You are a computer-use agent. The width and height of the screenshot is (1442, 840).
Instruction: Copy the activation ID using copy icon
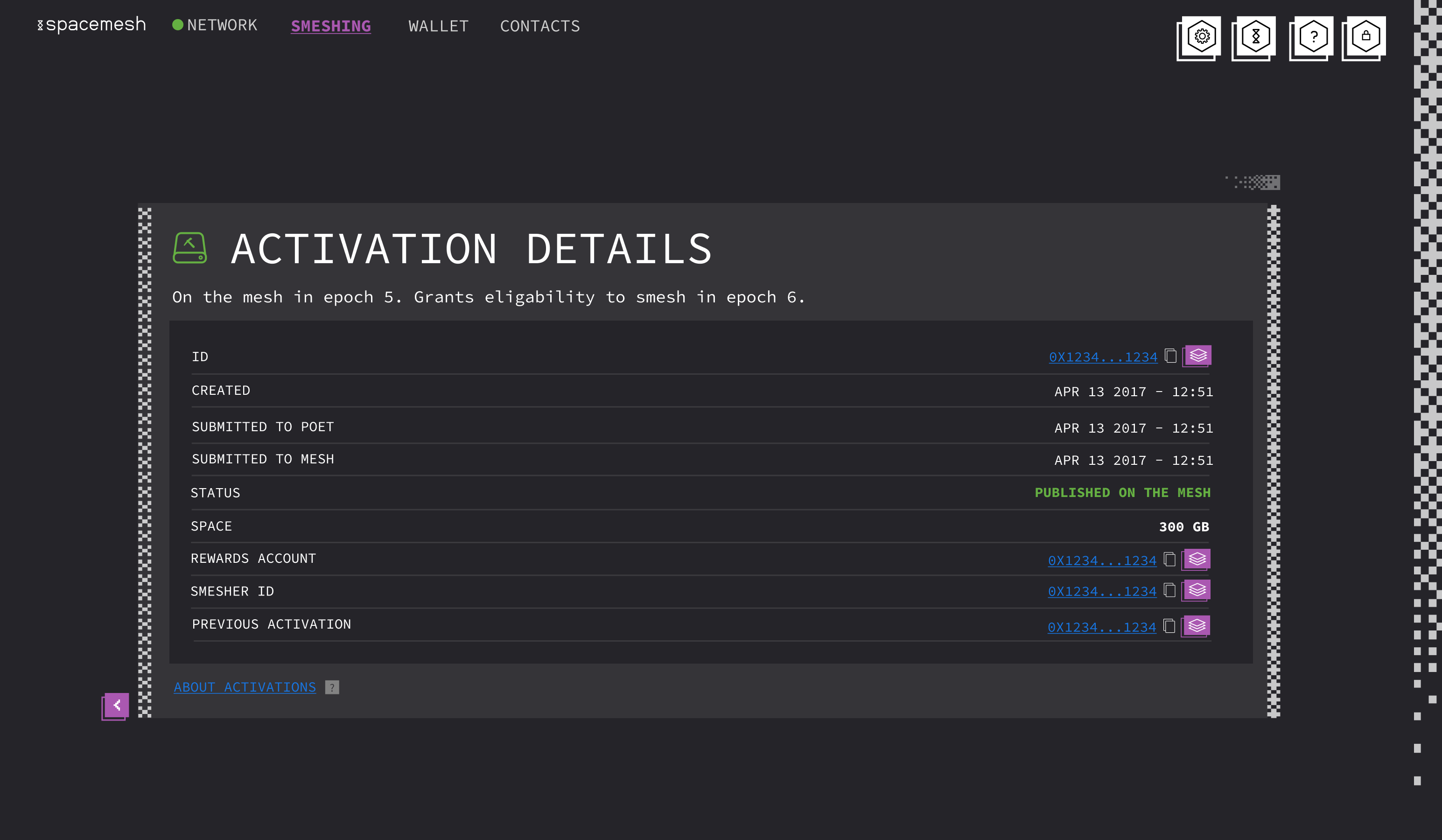[x=1169, y=355]
